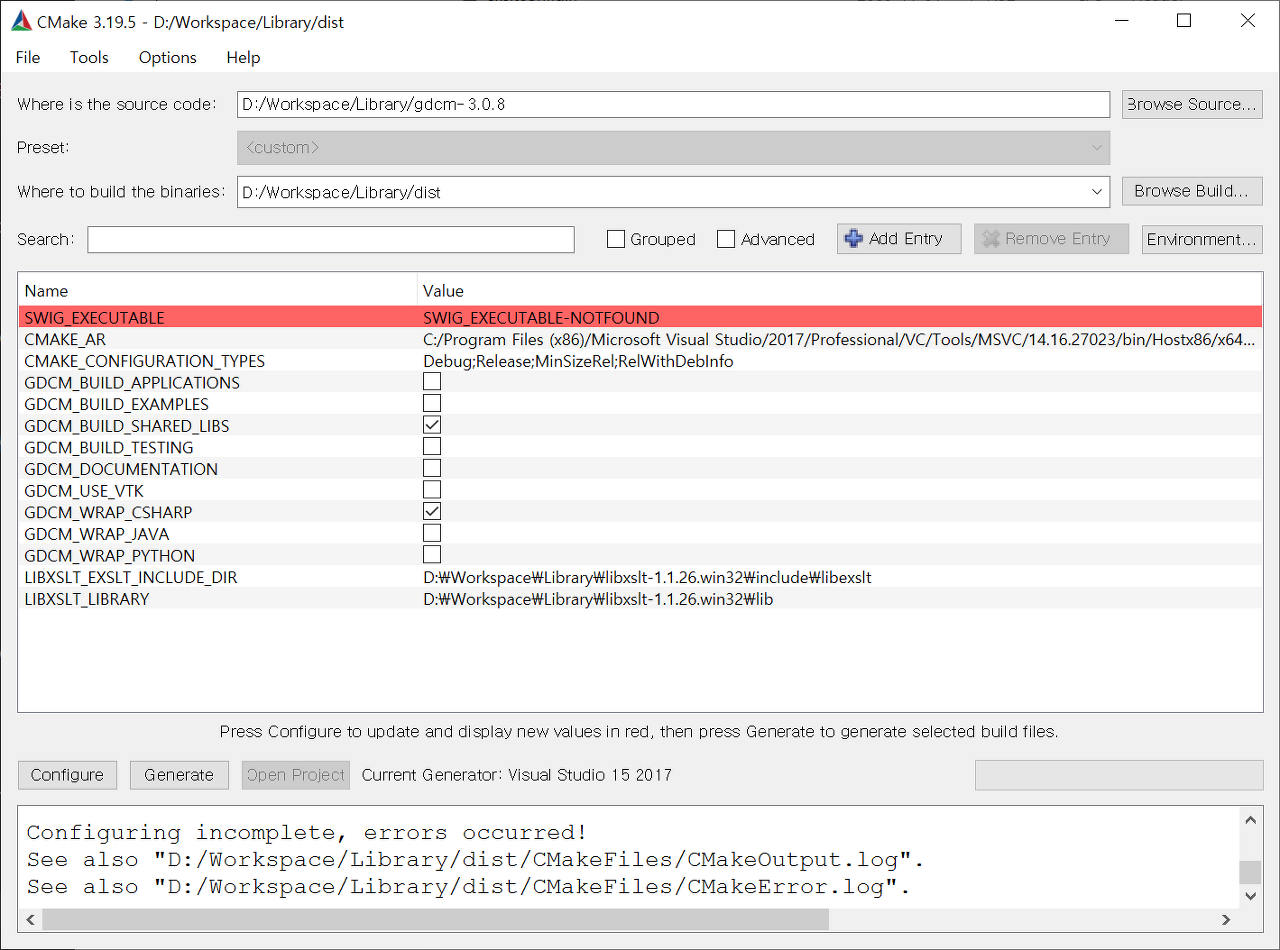Click the Open Project button
This screenshot has width=1280, height=950.
point(296,775)
